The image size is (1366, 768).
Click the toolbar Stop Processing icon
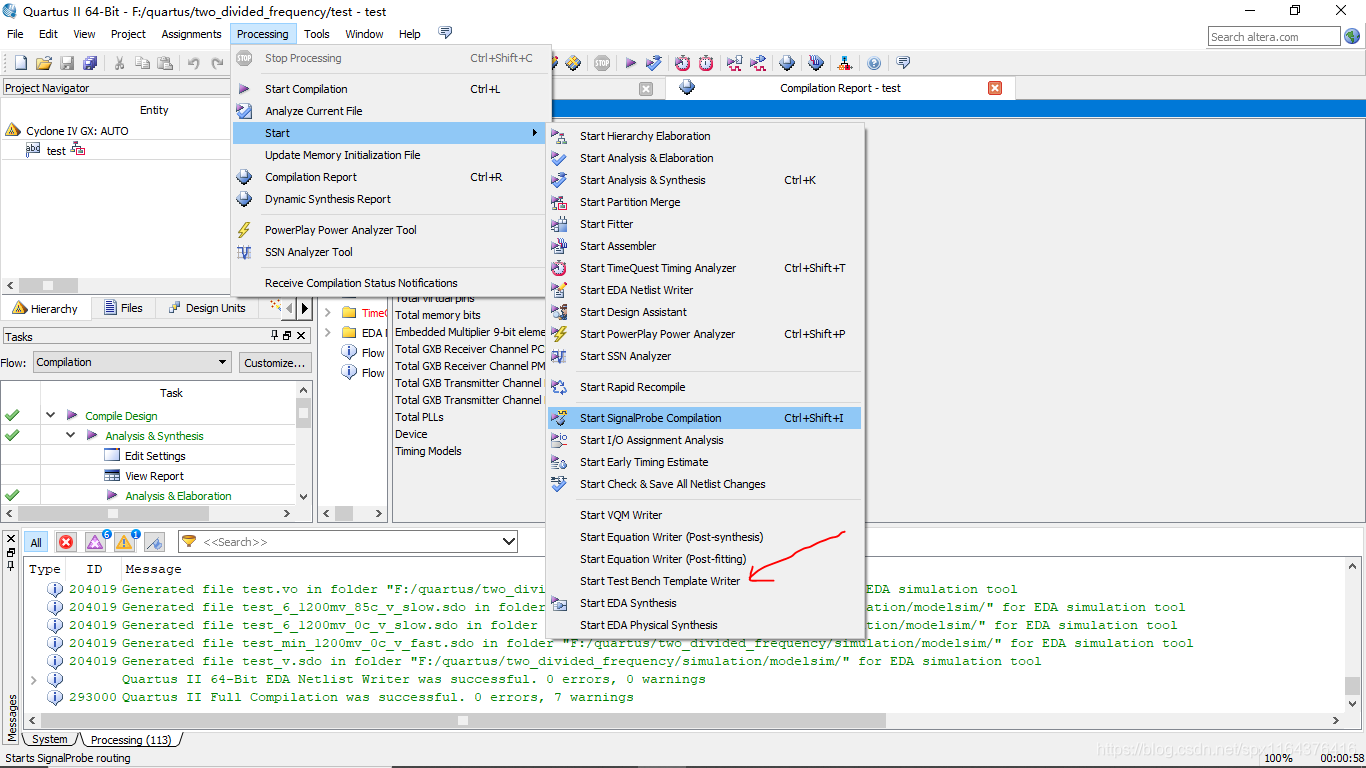tap(602, 63)
